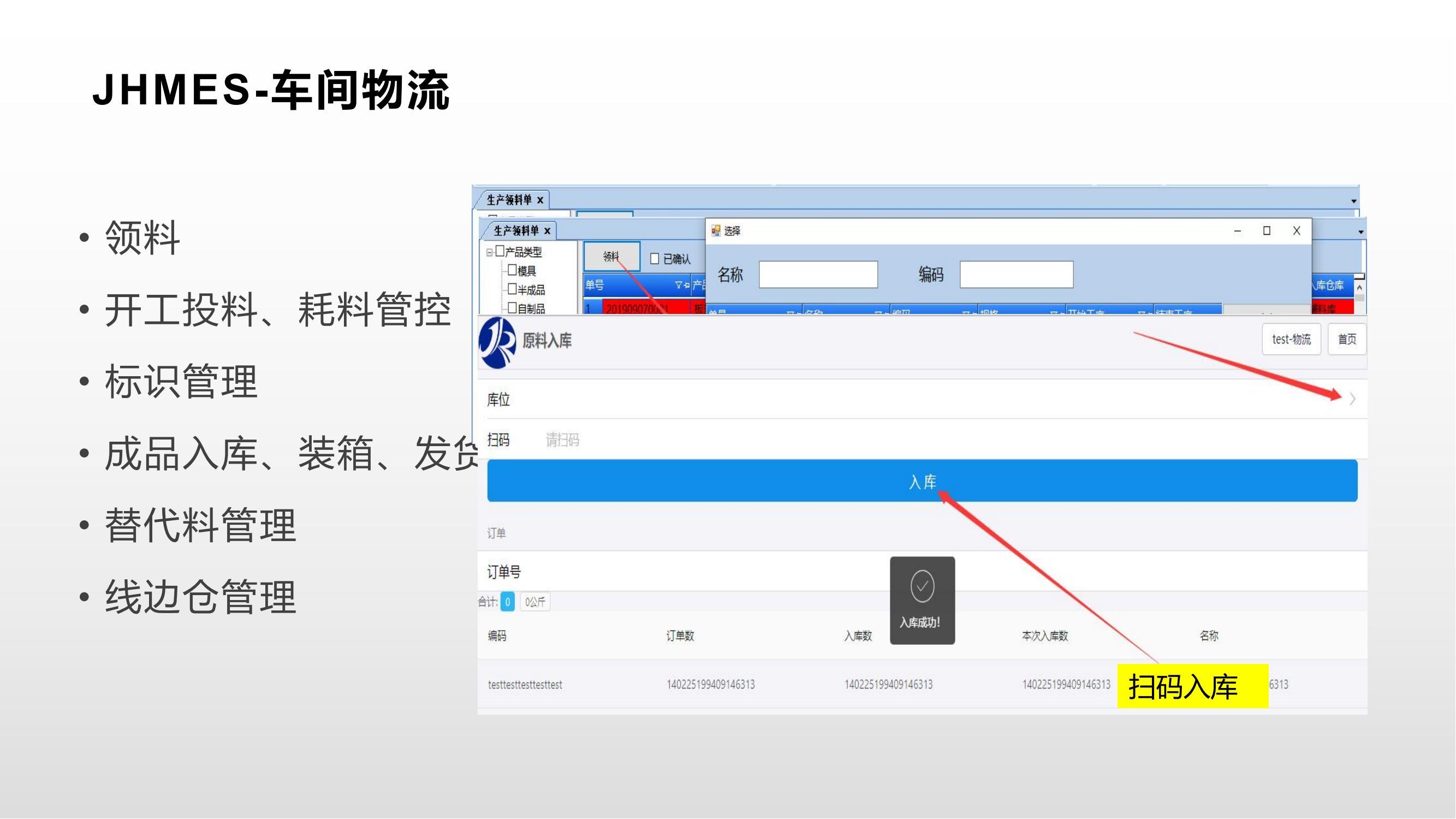1456x819 pixels.
Task: Click the scrollbar up arrow beside 入库仓库
Action: 1359,288
